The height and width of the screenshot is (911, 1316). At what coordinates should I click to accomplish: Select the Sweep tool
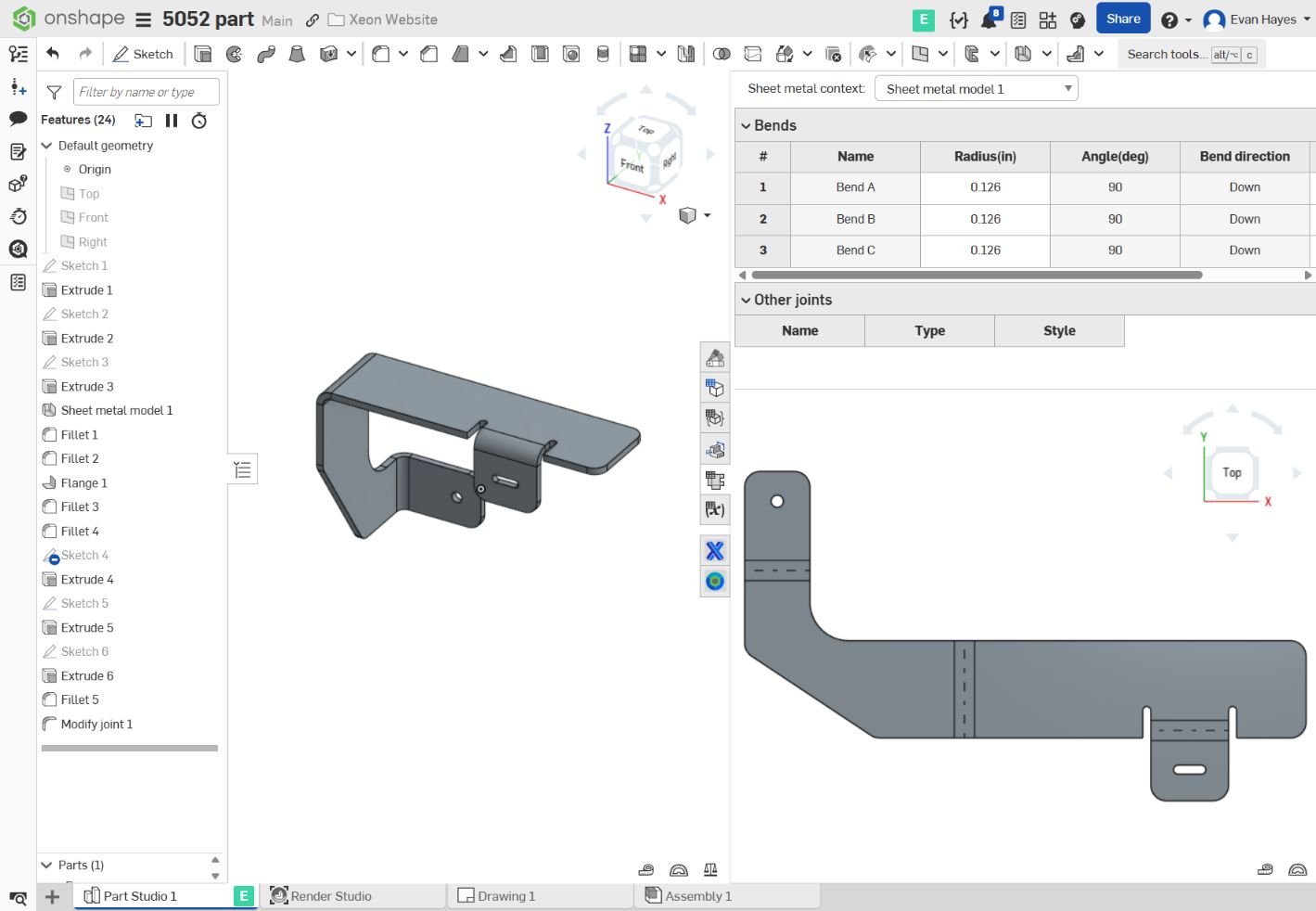[266, 55]
